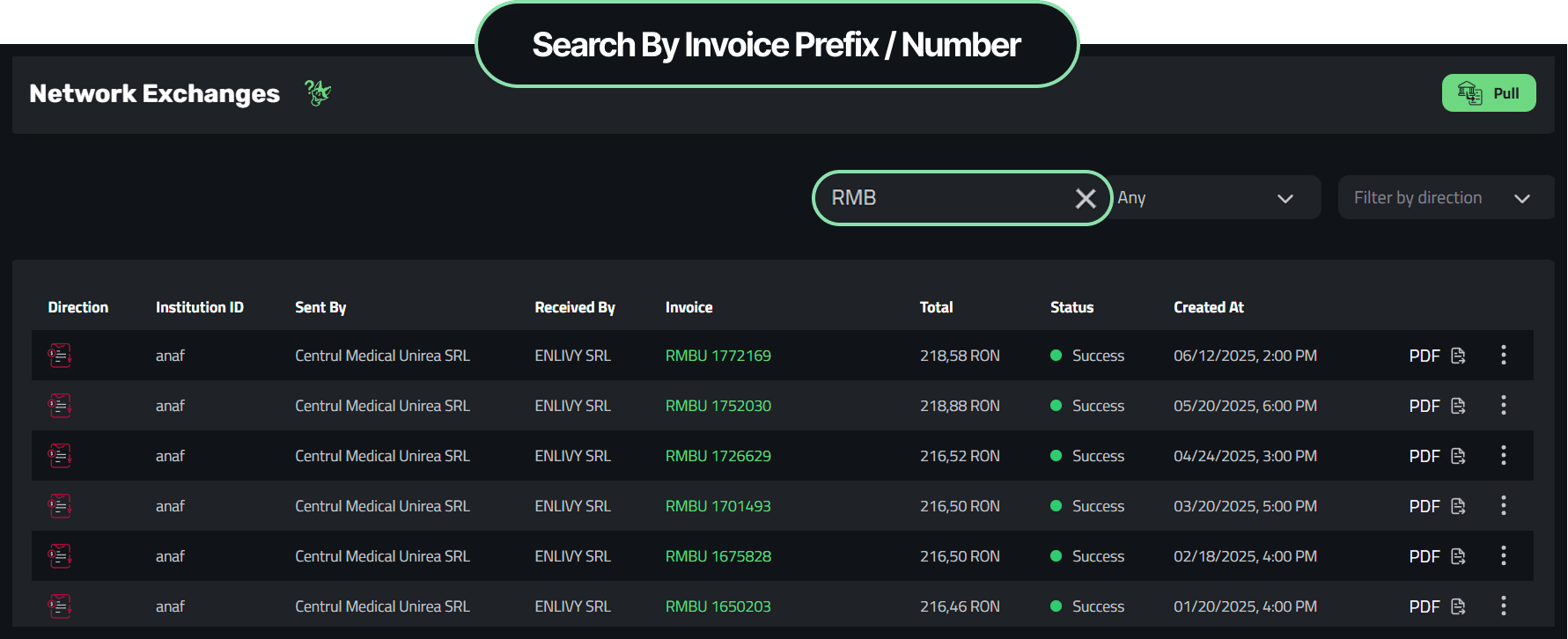This screenshot has height=639, width=1568.
Task: Download PDF for invoice RMBU 1726629
Action: point(1436,456)
